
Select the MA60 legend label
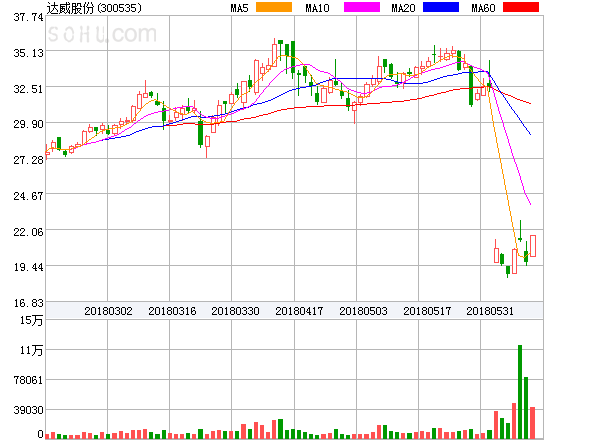pyautogui.click(x=483, y=8)
